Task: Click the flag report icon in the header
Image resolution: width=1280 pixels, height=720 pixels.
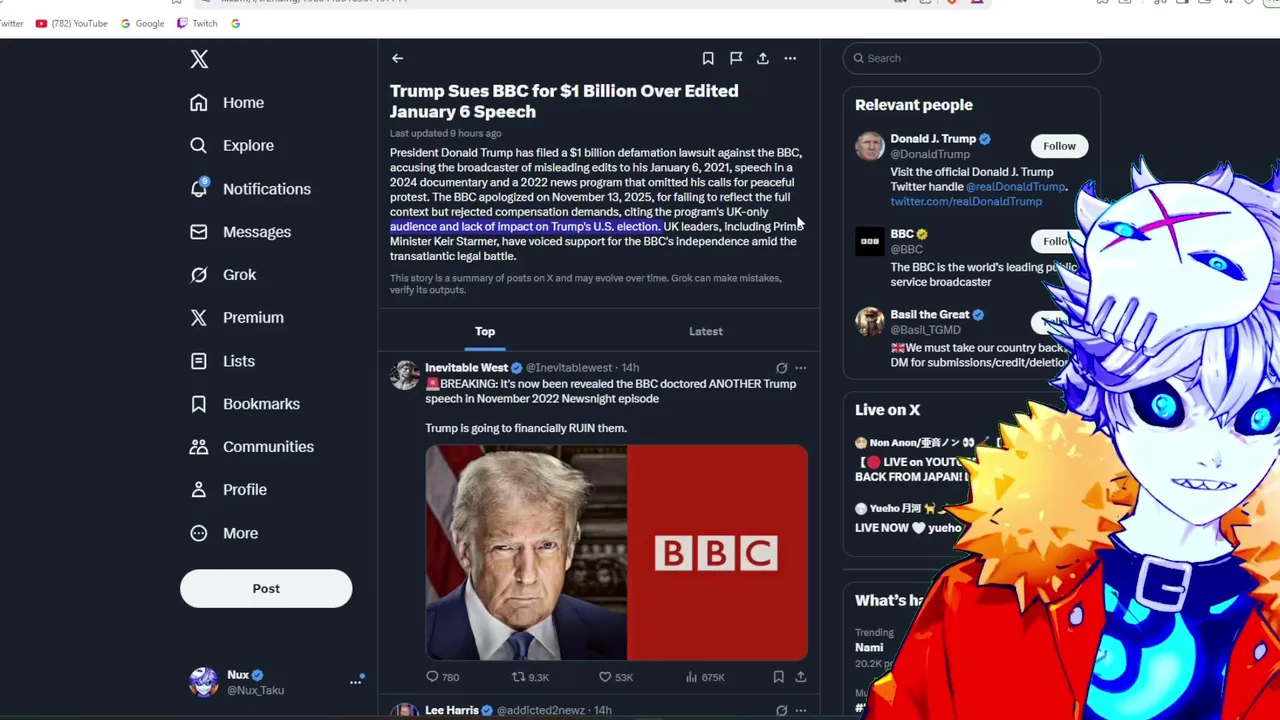Action: [736, 59]
